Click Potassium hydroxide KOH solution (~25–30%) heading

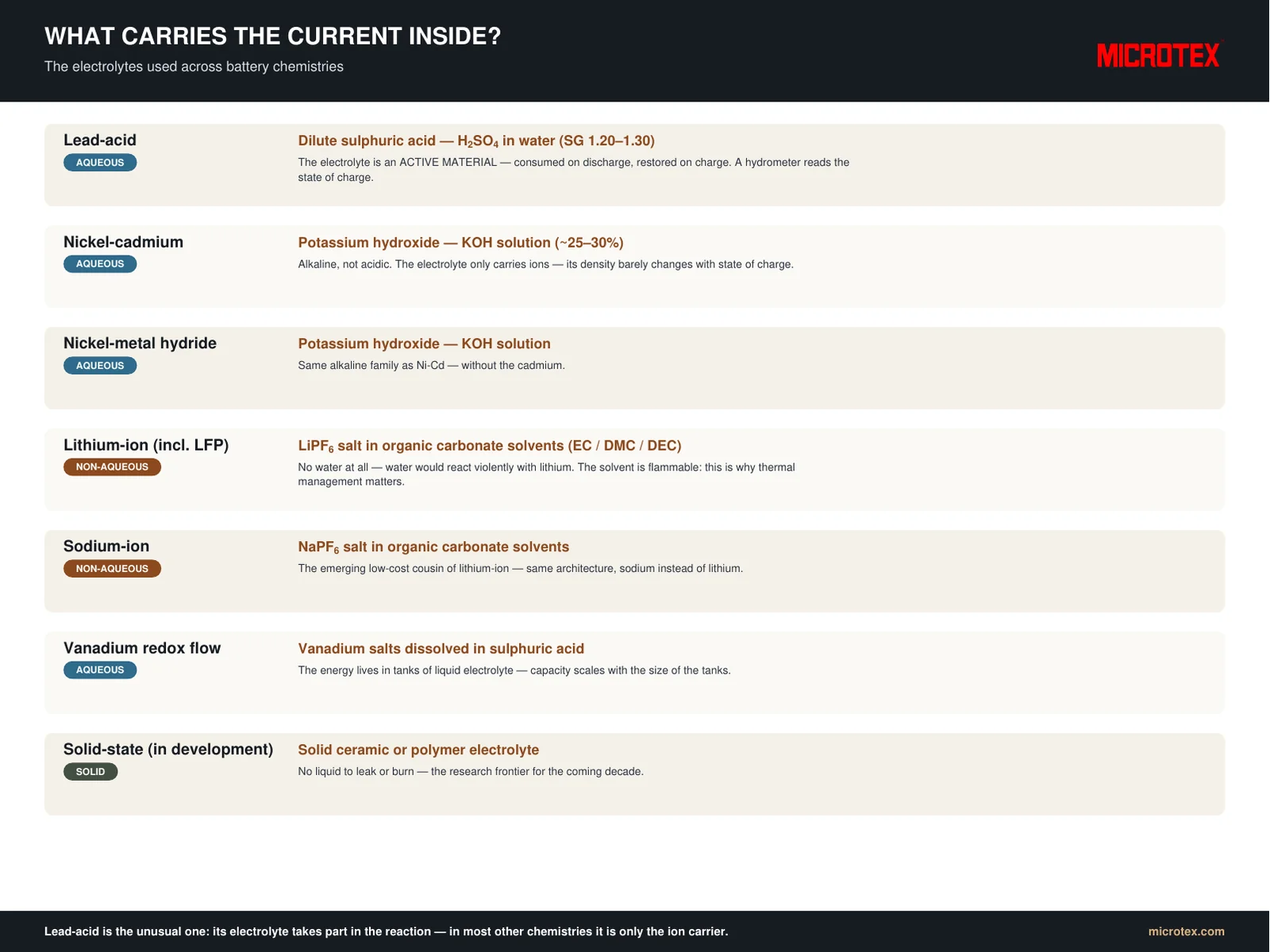tap(460, 243)
